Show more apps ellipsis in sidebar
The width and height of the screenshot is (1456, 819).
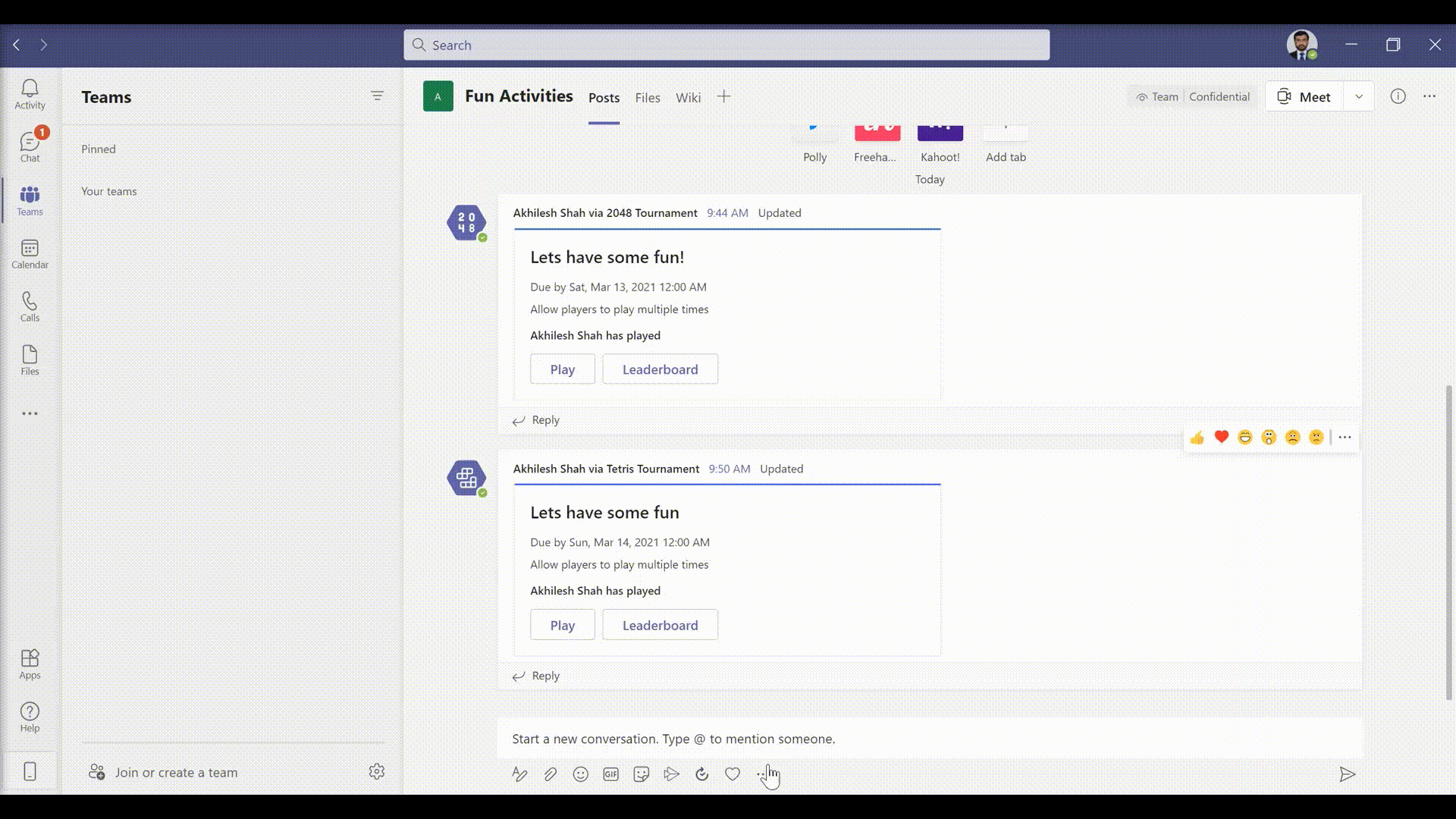30,413
